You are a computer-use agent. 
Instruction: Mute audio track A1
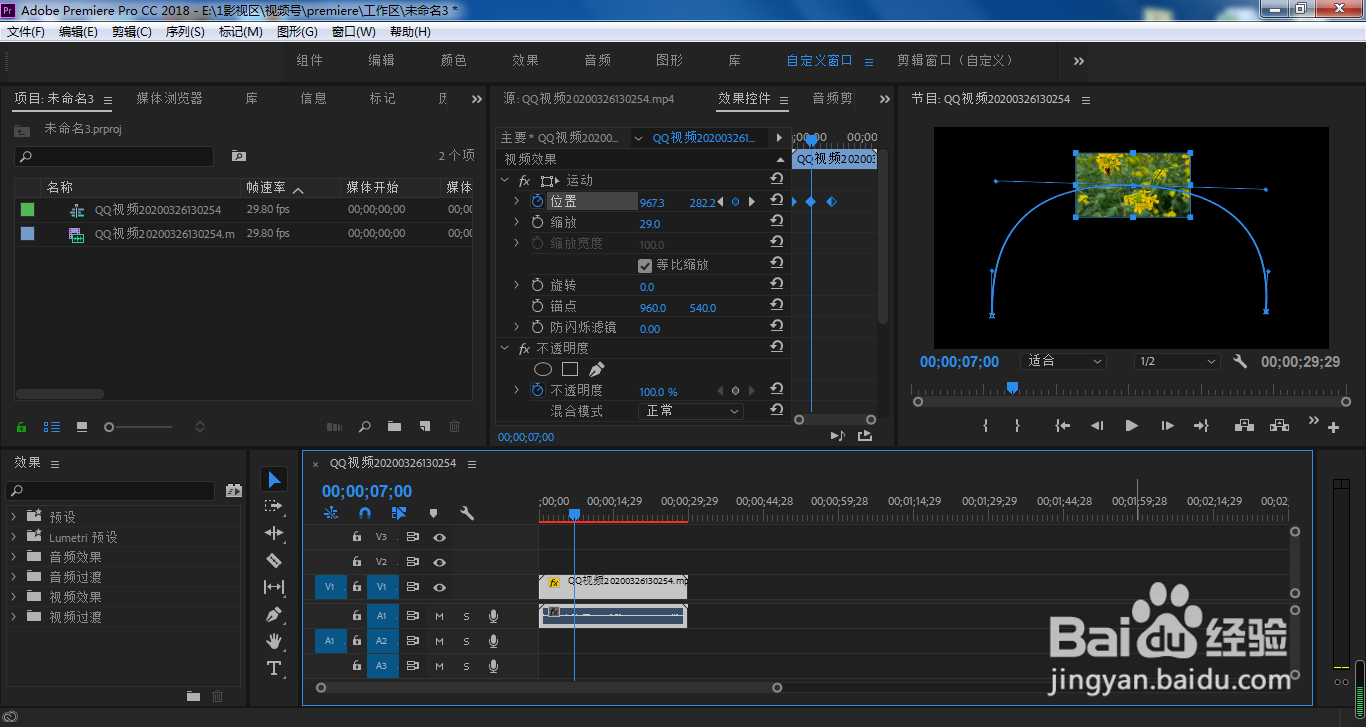[439, 616]
